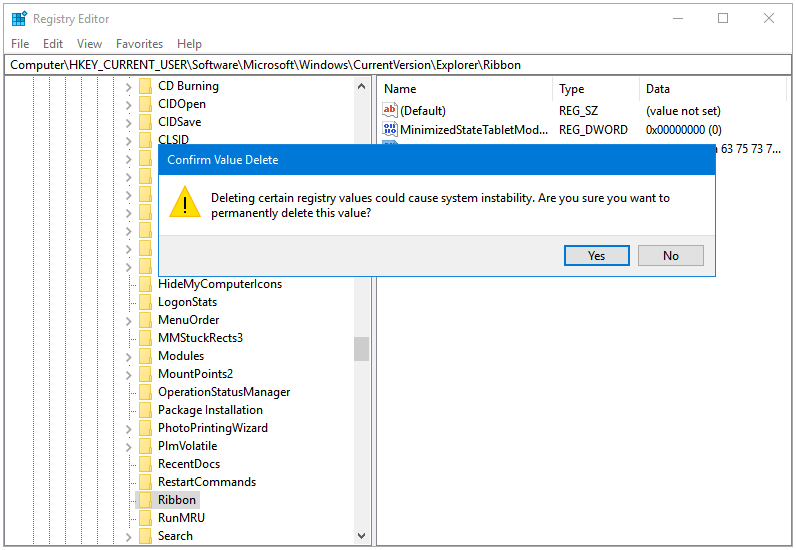This screenshot has width=796, height=550.
Task: Click the Confirm Value Delete title bar
Action: click(x=437, y=160)
